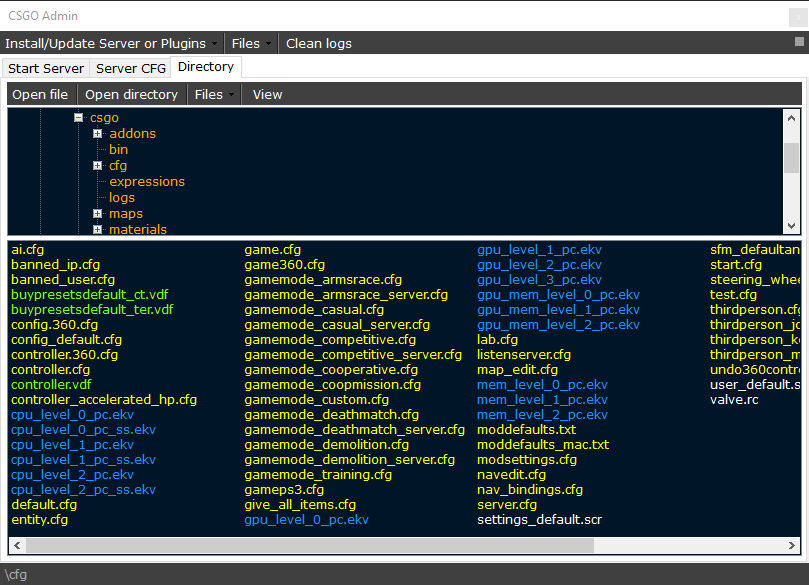Select file cpu_level_0_pc.ekv
This screenshot has height=585, width=809.
point(72,414)
